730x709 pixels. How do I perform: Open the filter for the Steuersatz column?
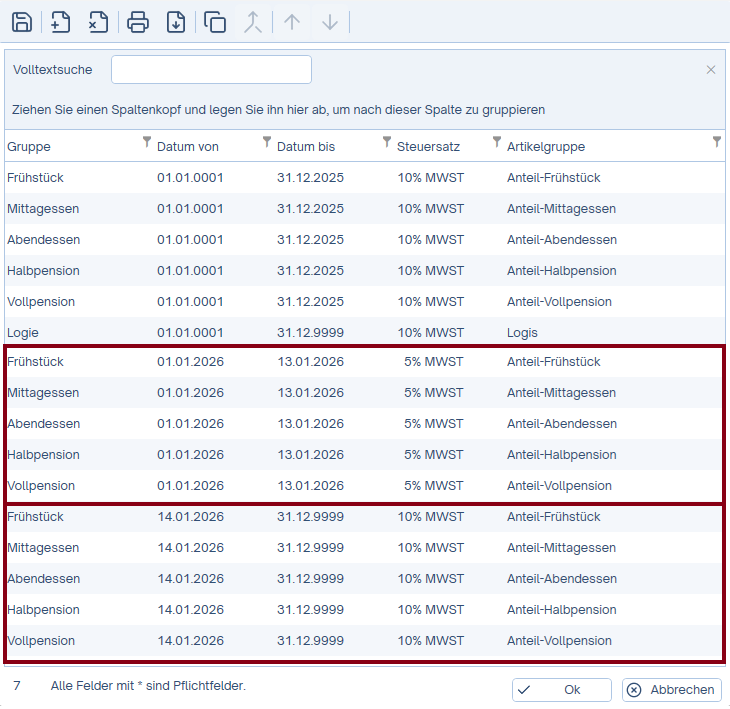(x=497, y=142)
